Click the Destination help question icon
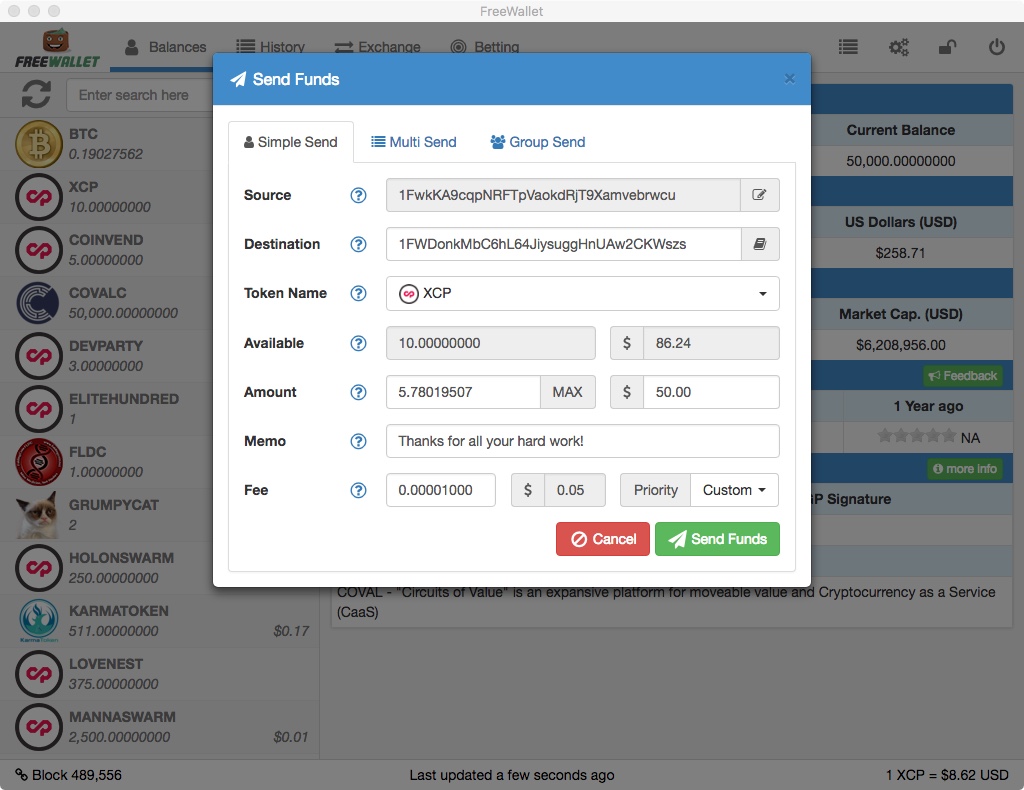Viewport: 1024px width, 790px height. (x=358, y=244)
